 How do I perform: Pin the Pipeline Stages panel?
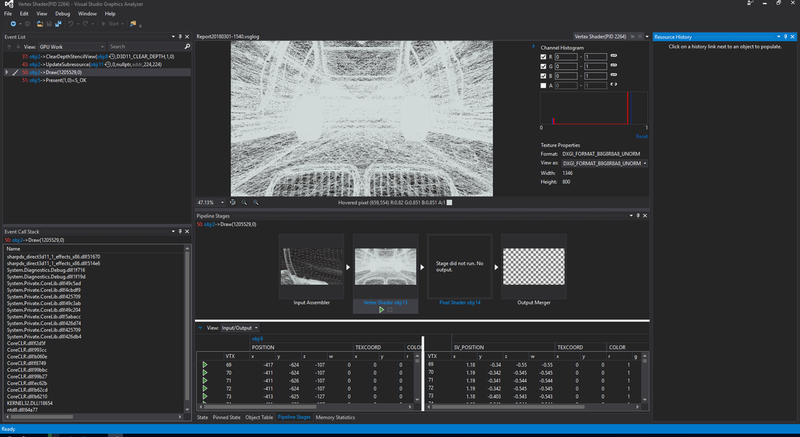click(x=638, y=216)
